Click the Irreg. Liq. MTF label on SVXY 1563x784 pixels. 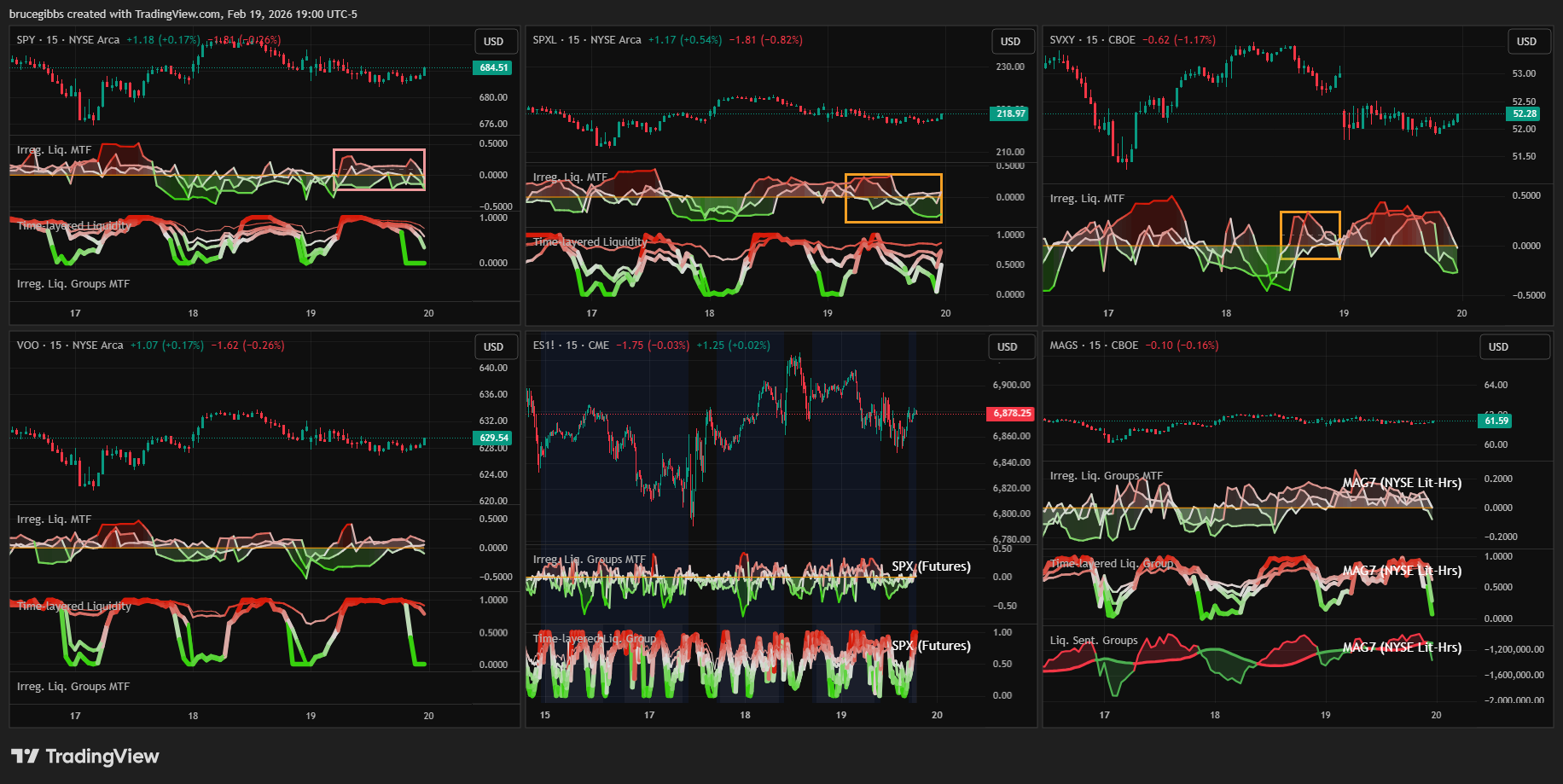click(x=1087, y=199)
